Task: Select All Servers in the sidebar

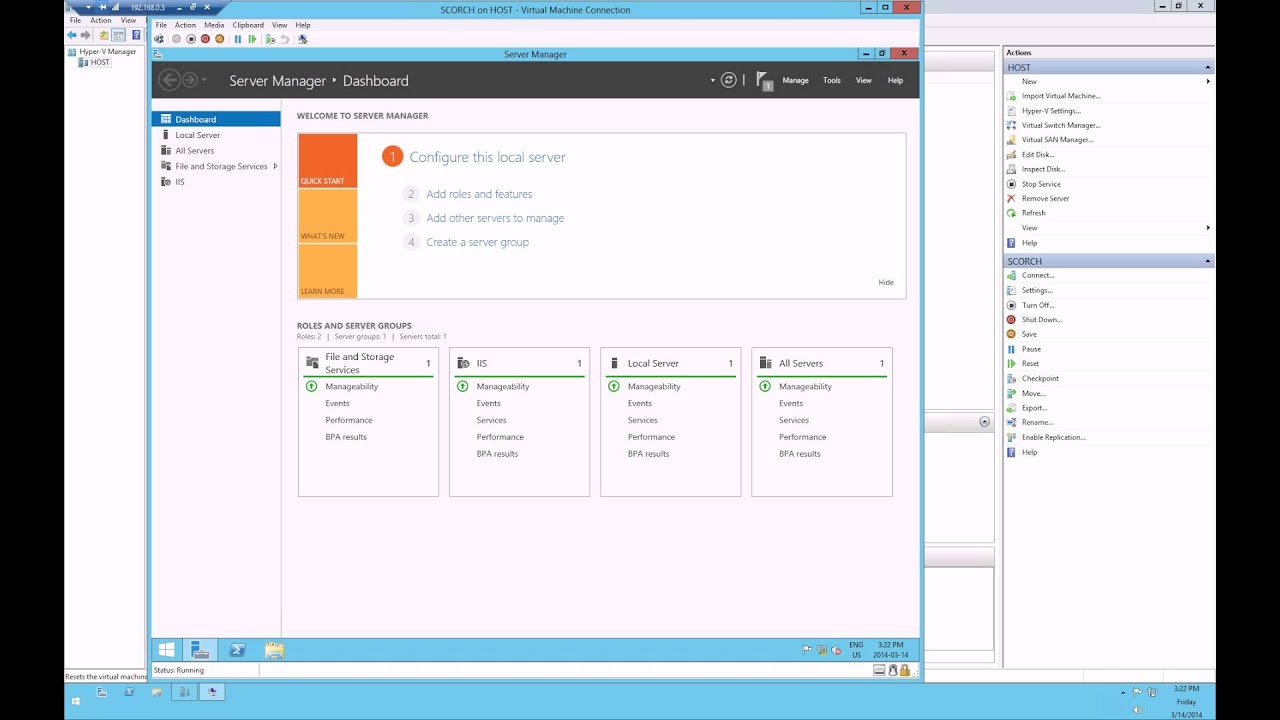Action: (x=216, y=151)
